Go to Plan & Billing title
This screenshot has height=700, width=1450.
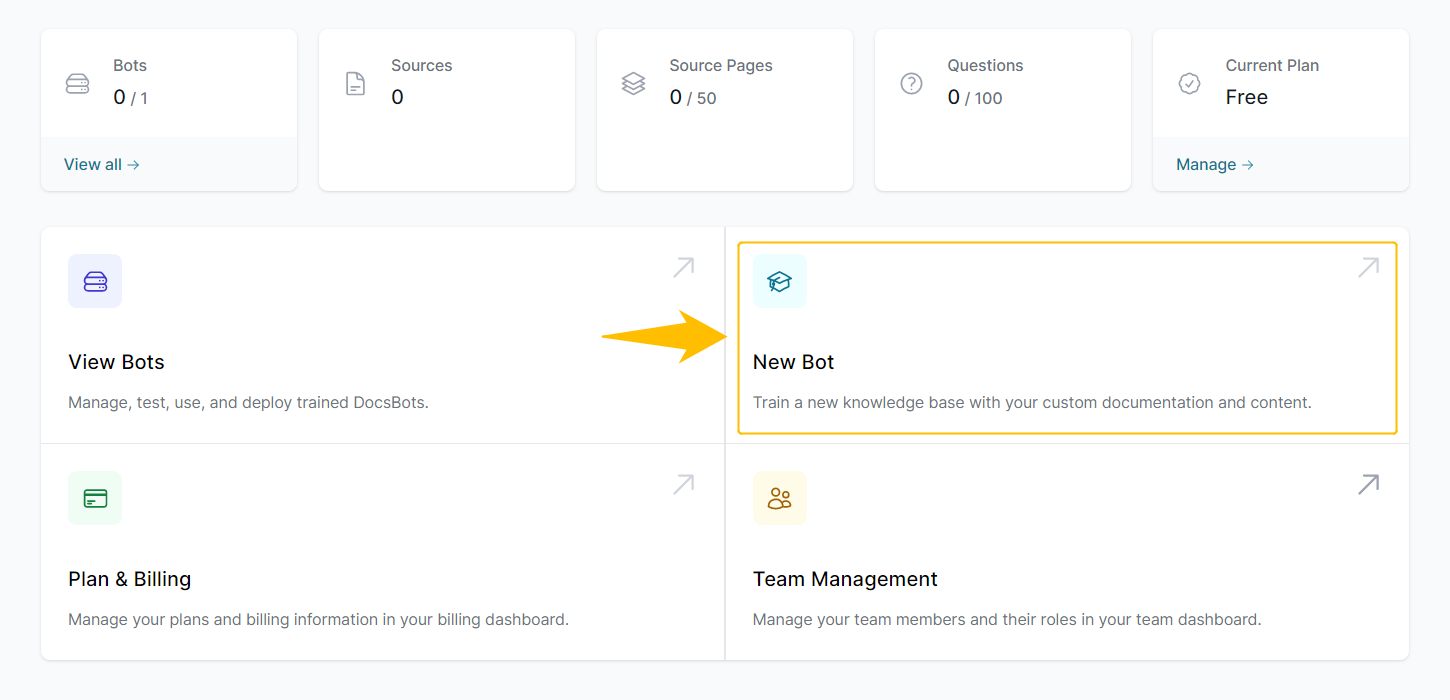(130, 579)
